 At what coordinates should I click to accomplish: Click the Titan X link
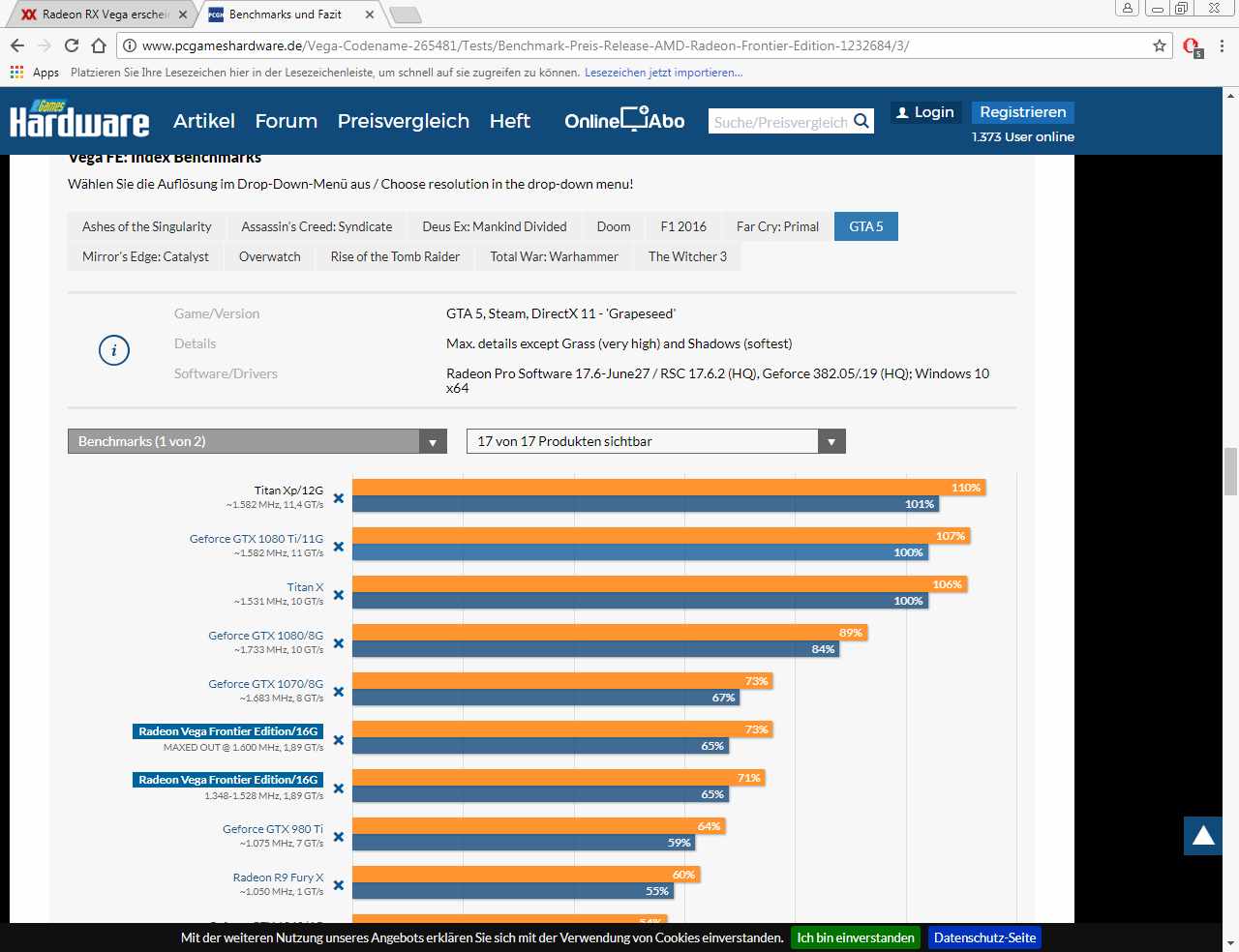pos(305,587)
